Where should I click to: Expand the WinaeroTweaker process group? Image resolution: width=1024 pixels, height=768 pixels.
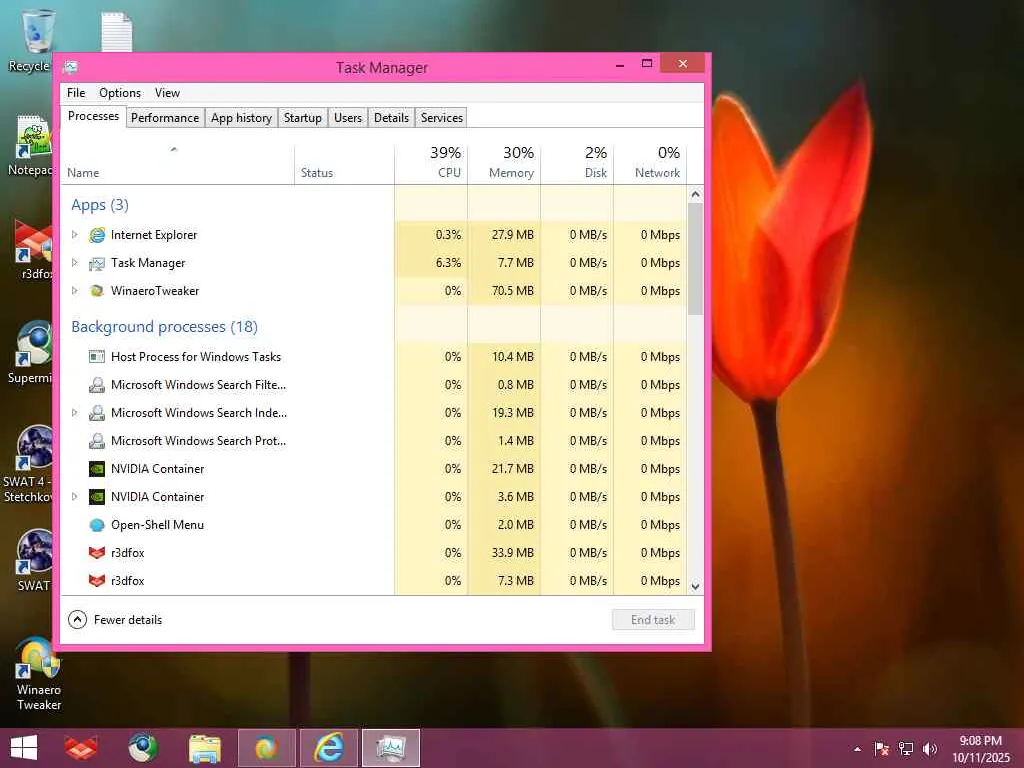click(74, 291)
